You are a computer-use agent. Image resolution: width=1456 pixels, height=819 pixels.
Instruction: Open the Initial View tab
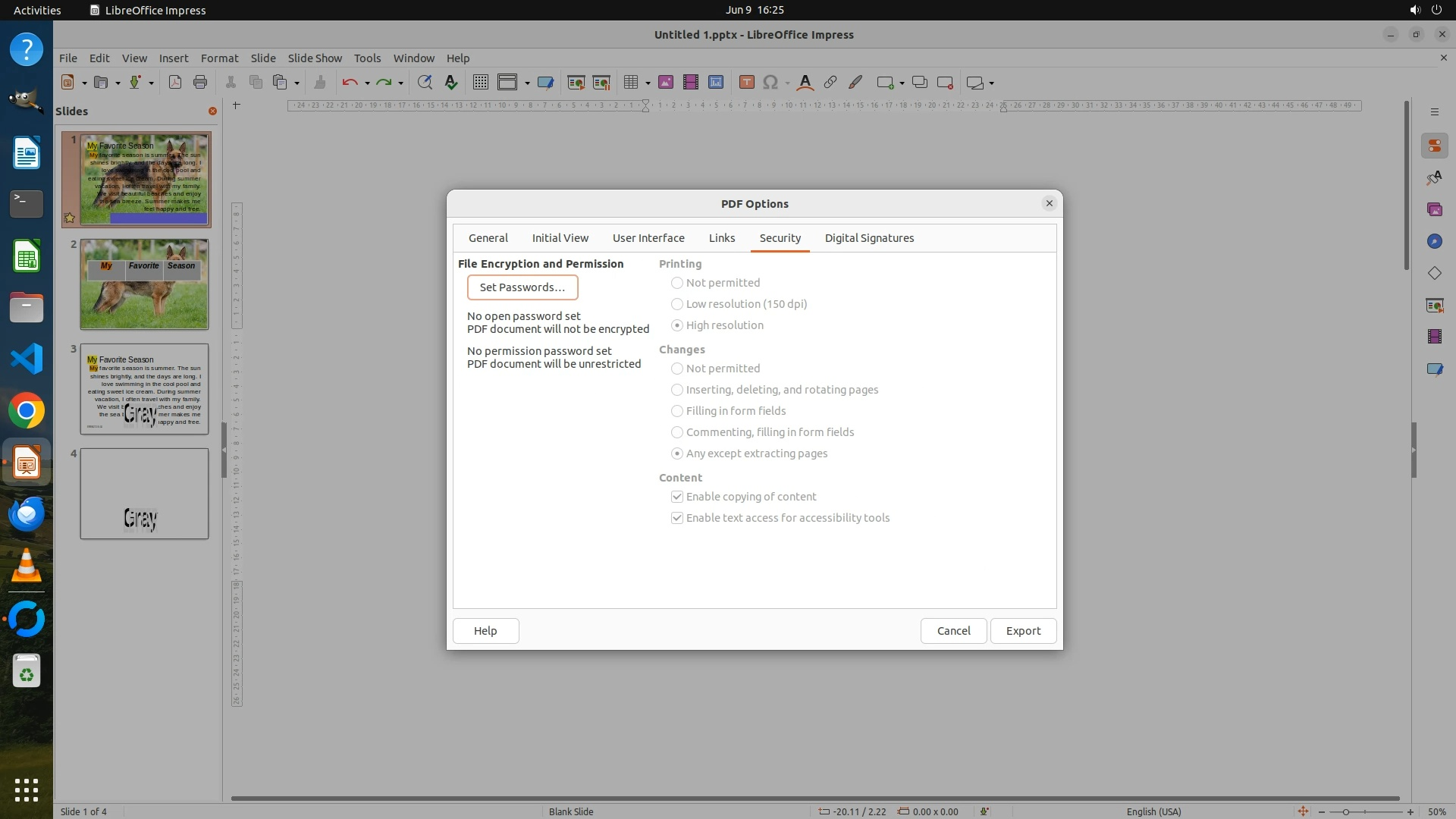click(x=560, y=238)
